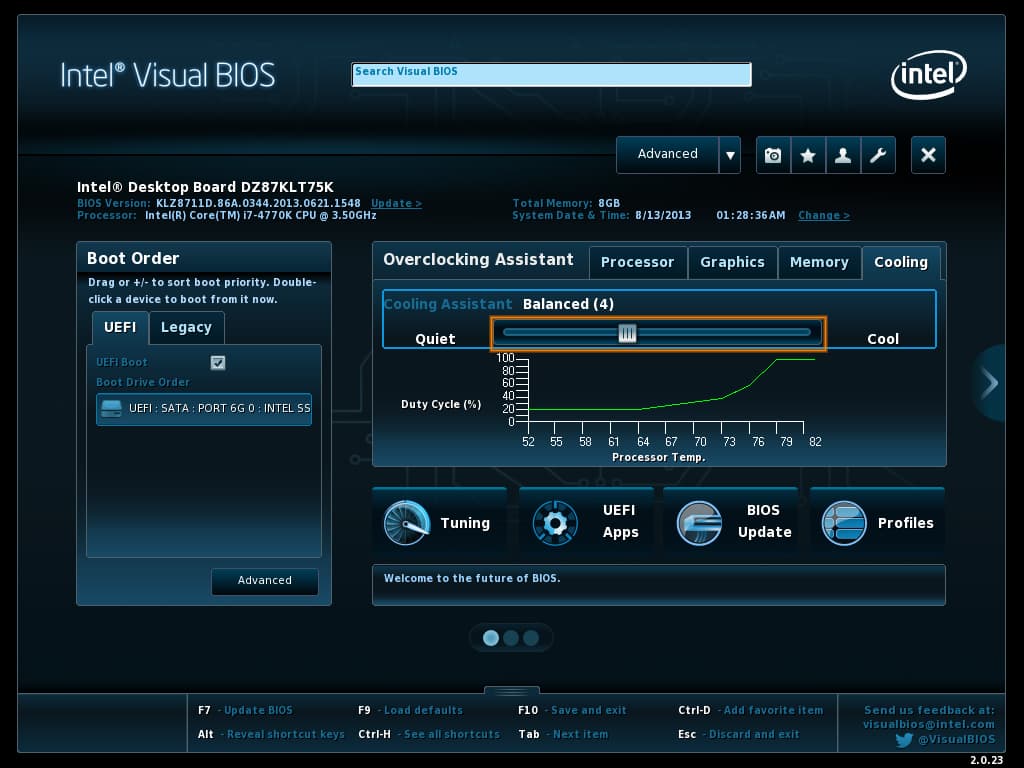The height and width of the screenshot is (768, 1024).
Task: Click the Overclocking Assistant heading
Action: (478, 260)
